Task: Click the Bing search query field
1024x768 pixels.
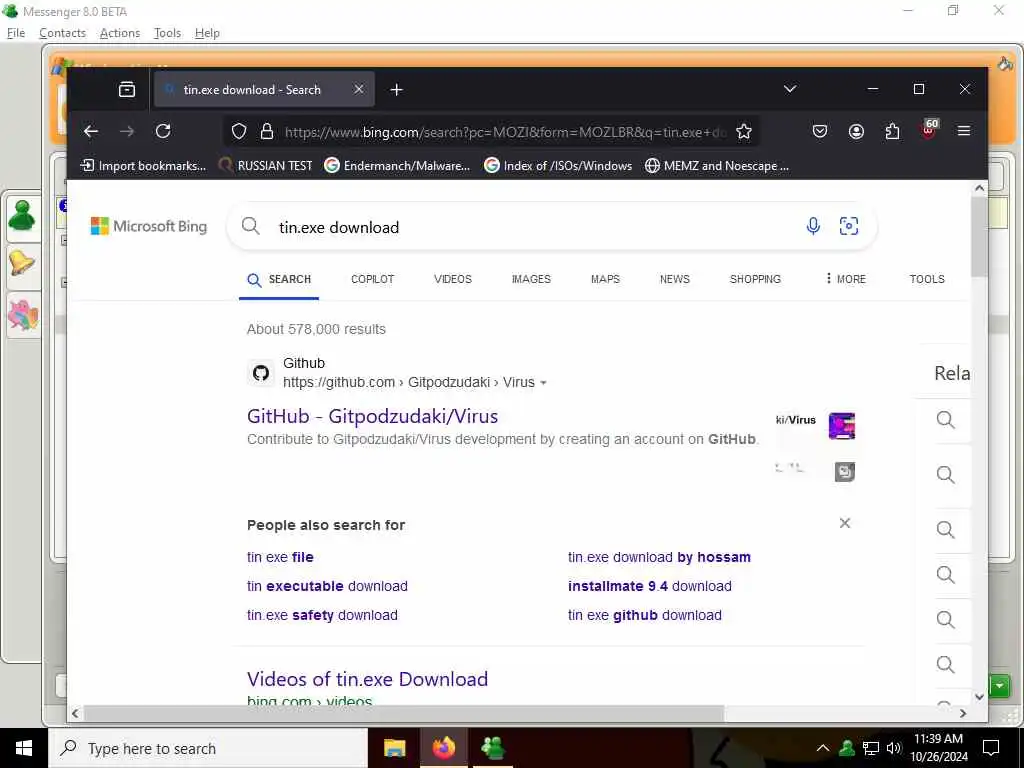Action: point(536,227)
